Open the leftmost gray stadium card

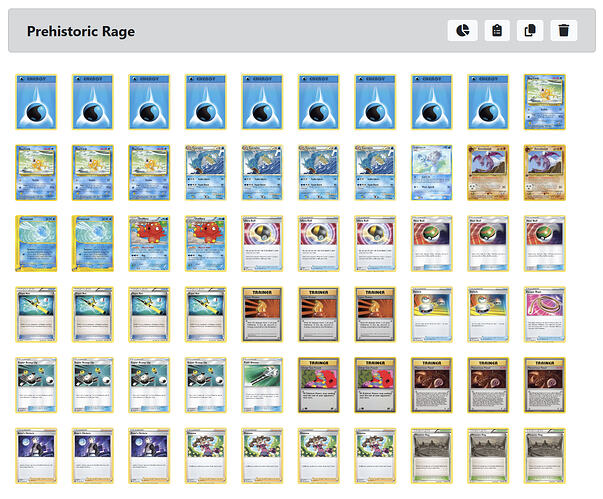[x=431, y=456]
